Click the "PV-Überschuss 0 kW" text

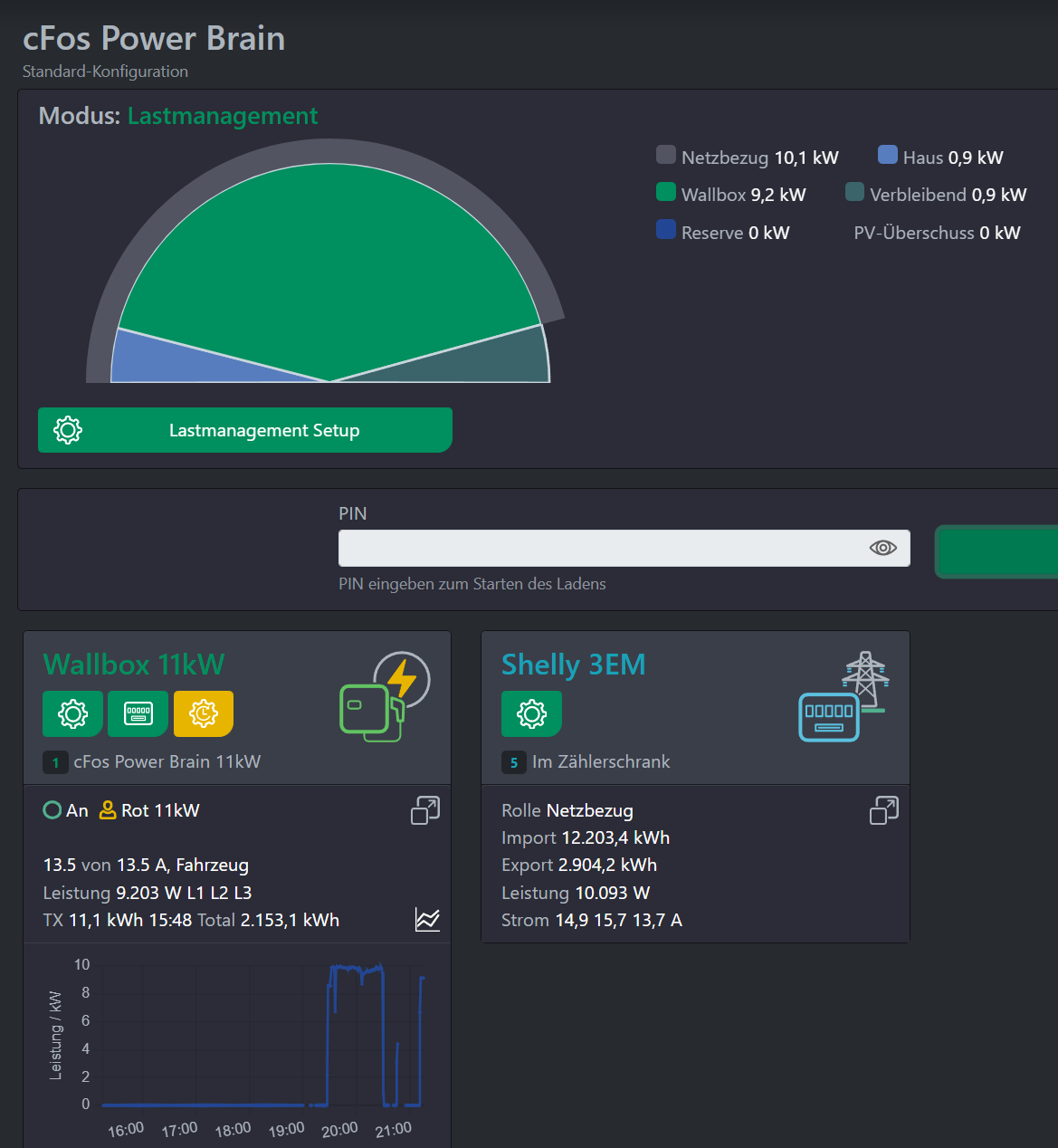click(x=938, y=233)
